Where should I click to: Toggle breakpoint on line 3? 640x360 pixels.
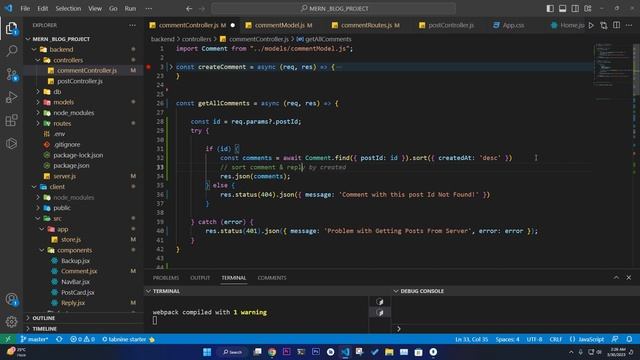tap(149, 67)
